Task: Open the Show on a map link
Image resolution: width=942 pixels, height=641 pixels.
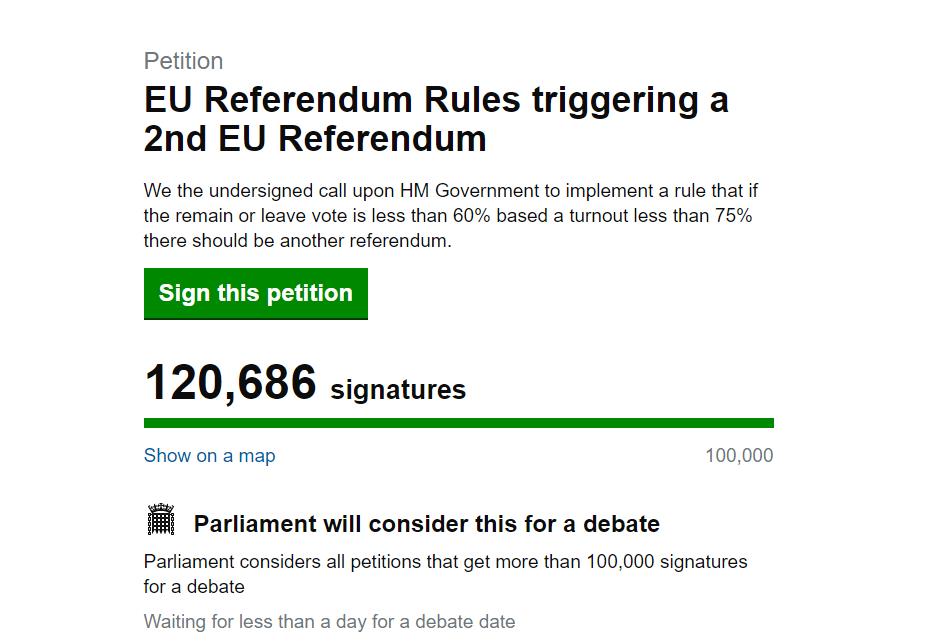Action: [209, 456]
